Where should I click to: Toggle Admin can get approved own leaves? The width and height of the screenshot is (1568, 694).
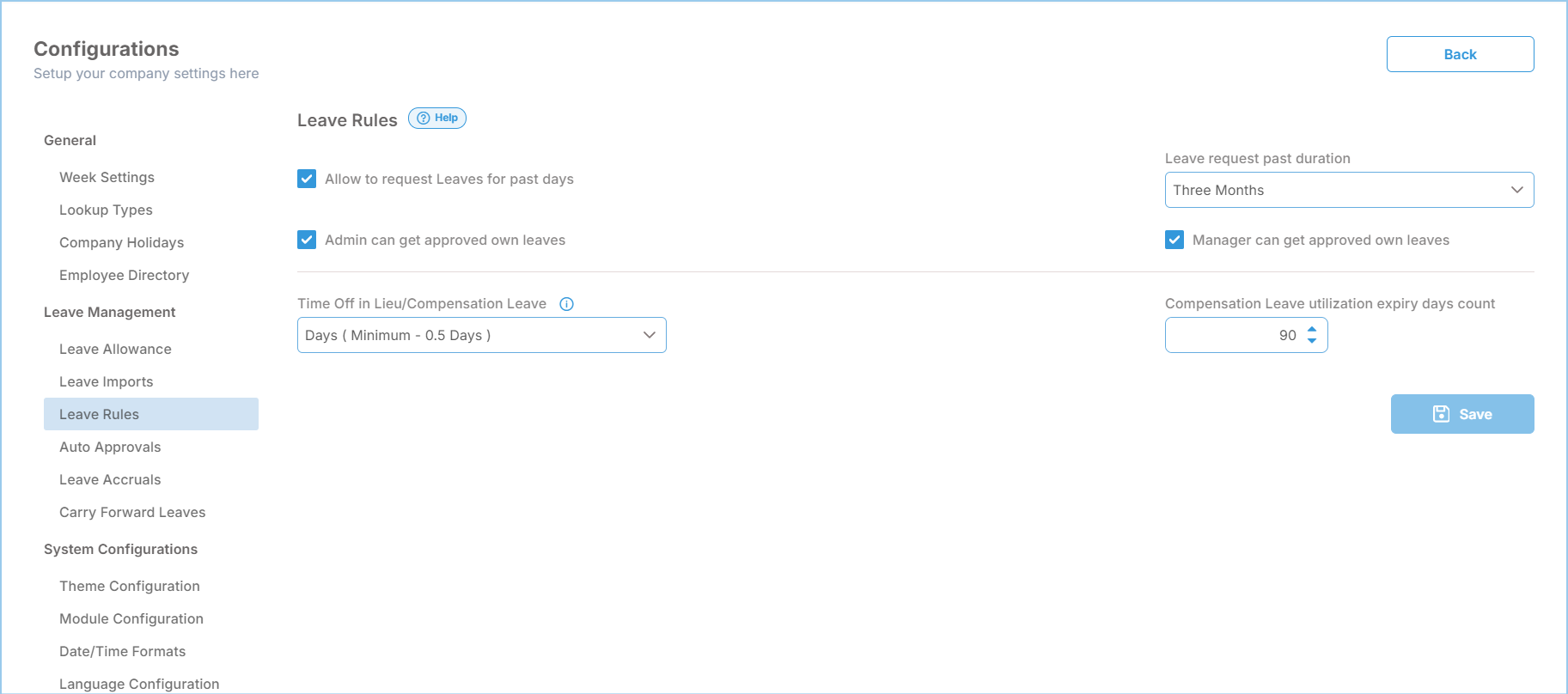[x=307, y=240]
